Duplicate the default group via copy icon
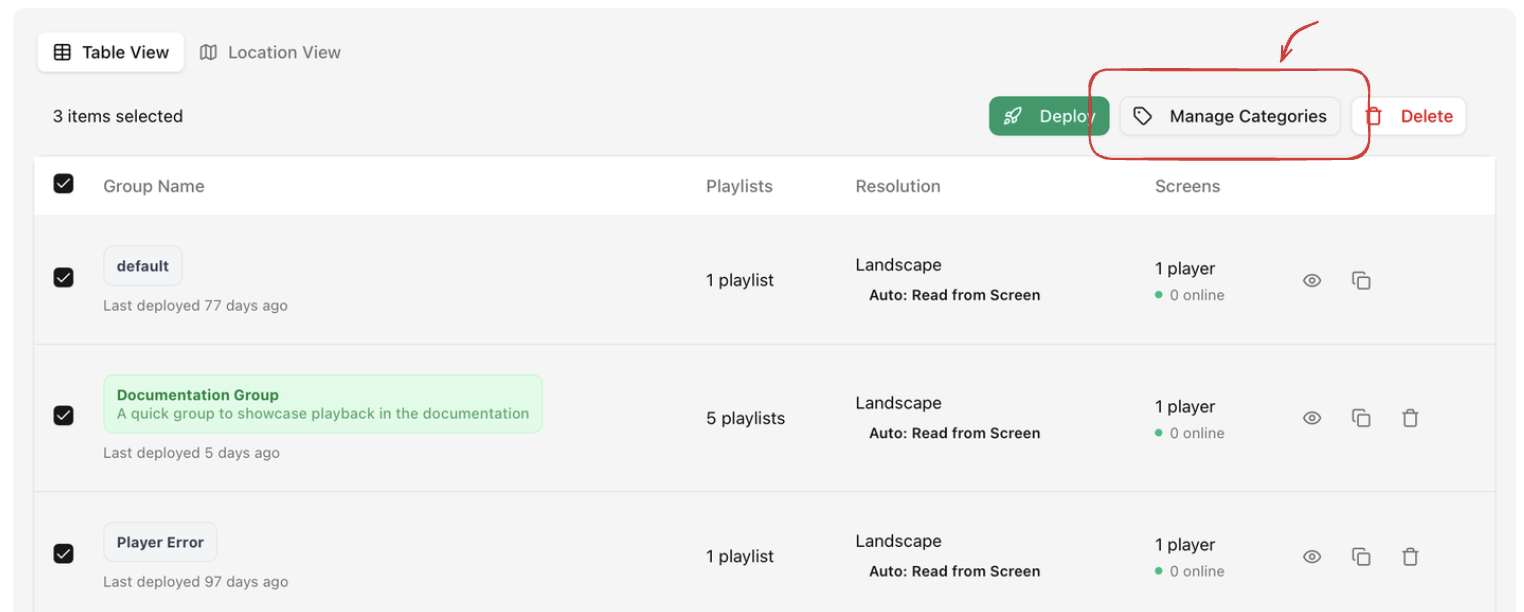 (1361, 281)
